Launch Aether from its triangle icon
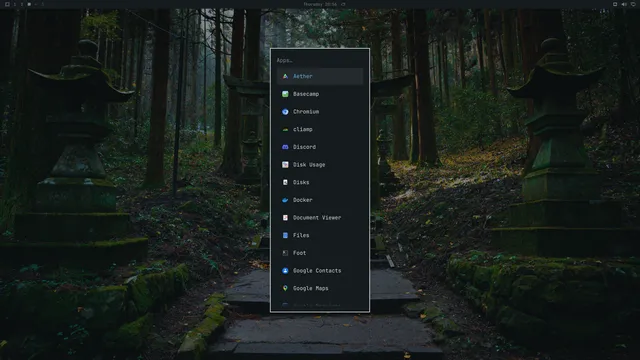The image size is (640, 360). [x=285, y=76]
